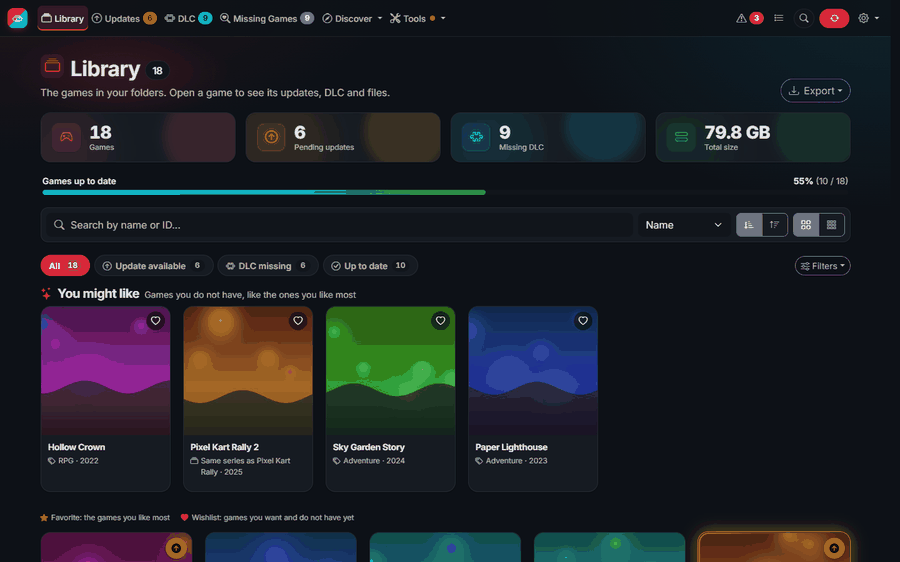Image resolution: width=900 pixels, height=562 pixels.
Task: Click the Hollow Crown title text
Action: click(x=76, y=447)
